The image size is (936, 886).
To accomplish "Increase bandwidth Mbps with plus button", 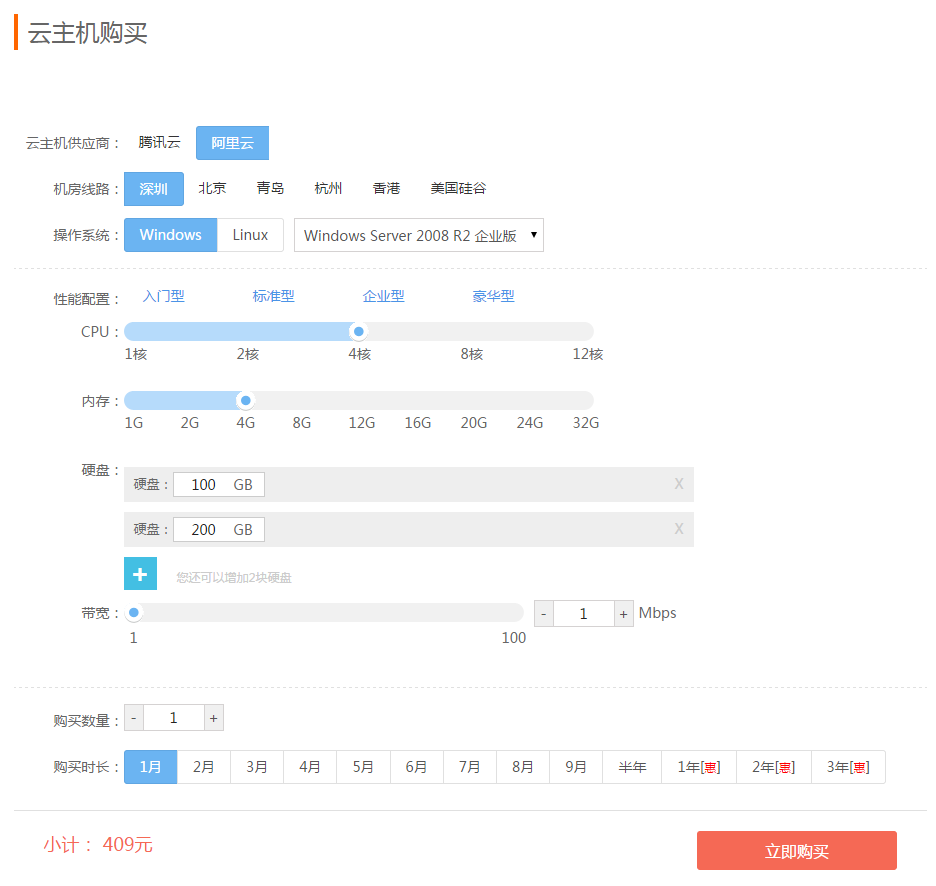I will [x=623, y=614].
